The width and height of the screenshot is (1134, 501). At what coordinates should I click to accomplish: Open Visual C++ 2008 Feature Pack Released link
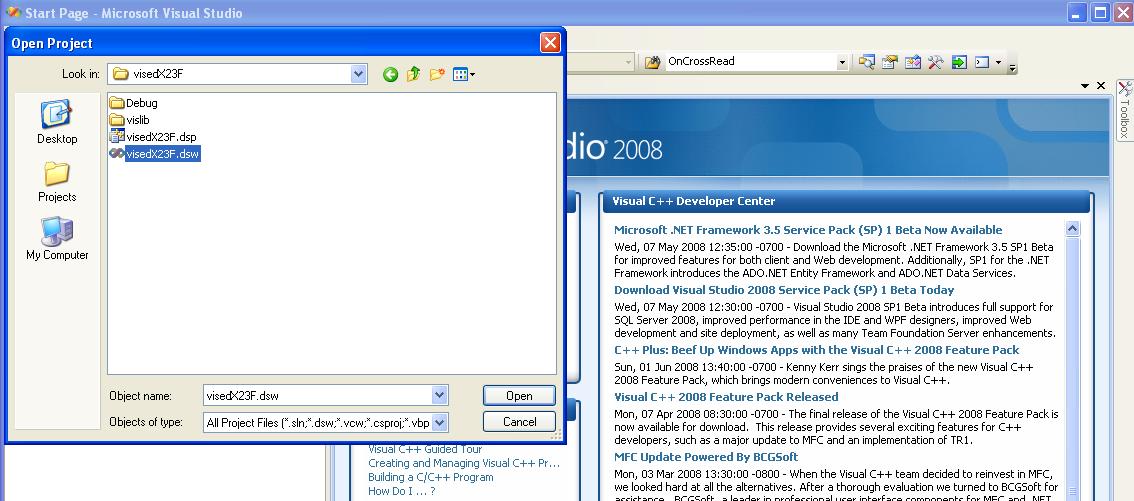[726, 397]
